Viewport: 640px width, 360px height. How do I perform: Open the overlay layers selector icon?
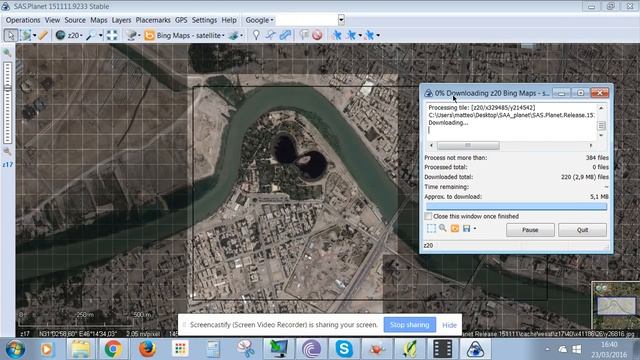tap(233, 36)
